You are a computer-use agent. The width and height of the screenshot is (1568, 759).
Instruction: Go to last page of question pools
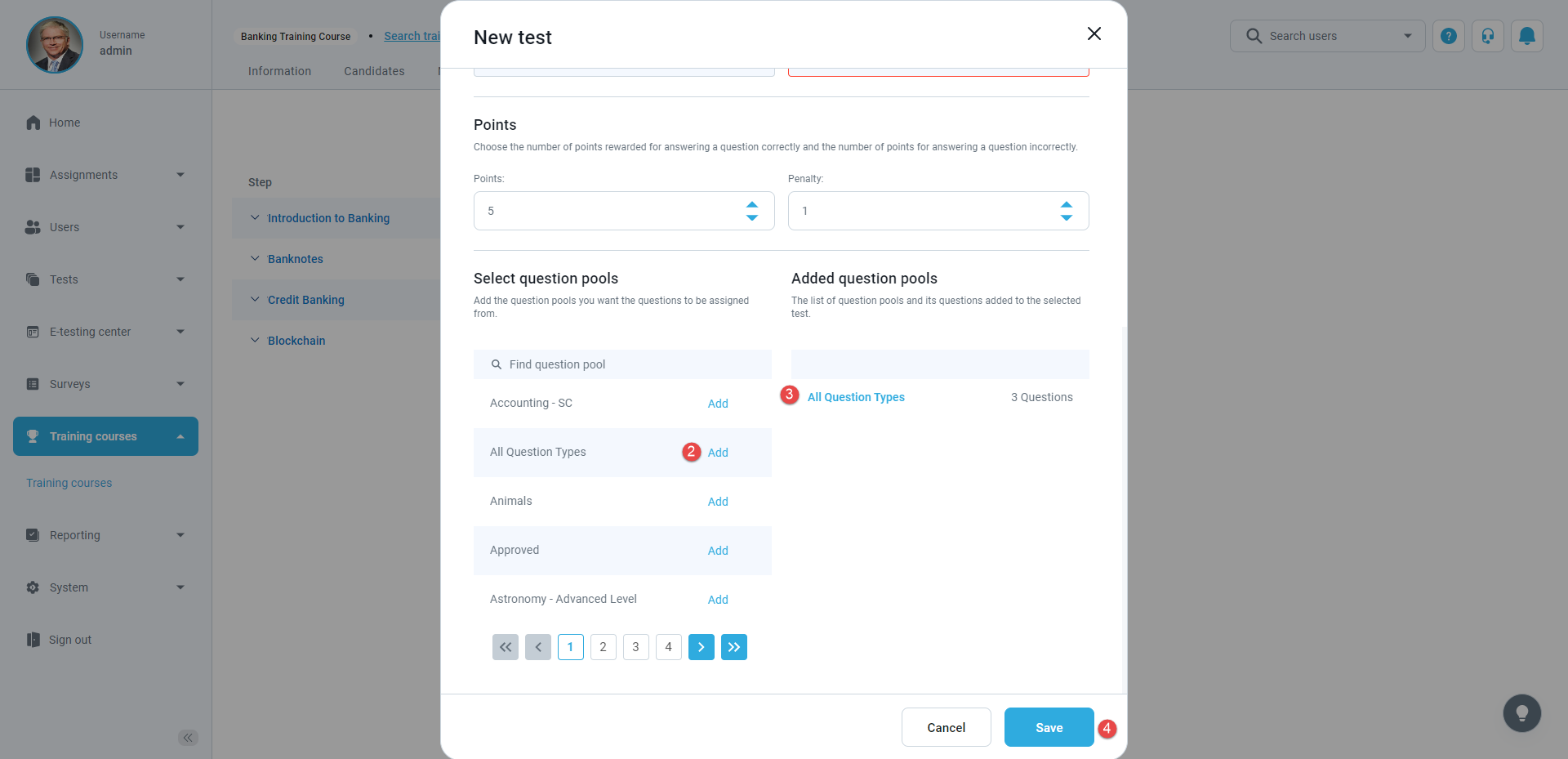733,647
